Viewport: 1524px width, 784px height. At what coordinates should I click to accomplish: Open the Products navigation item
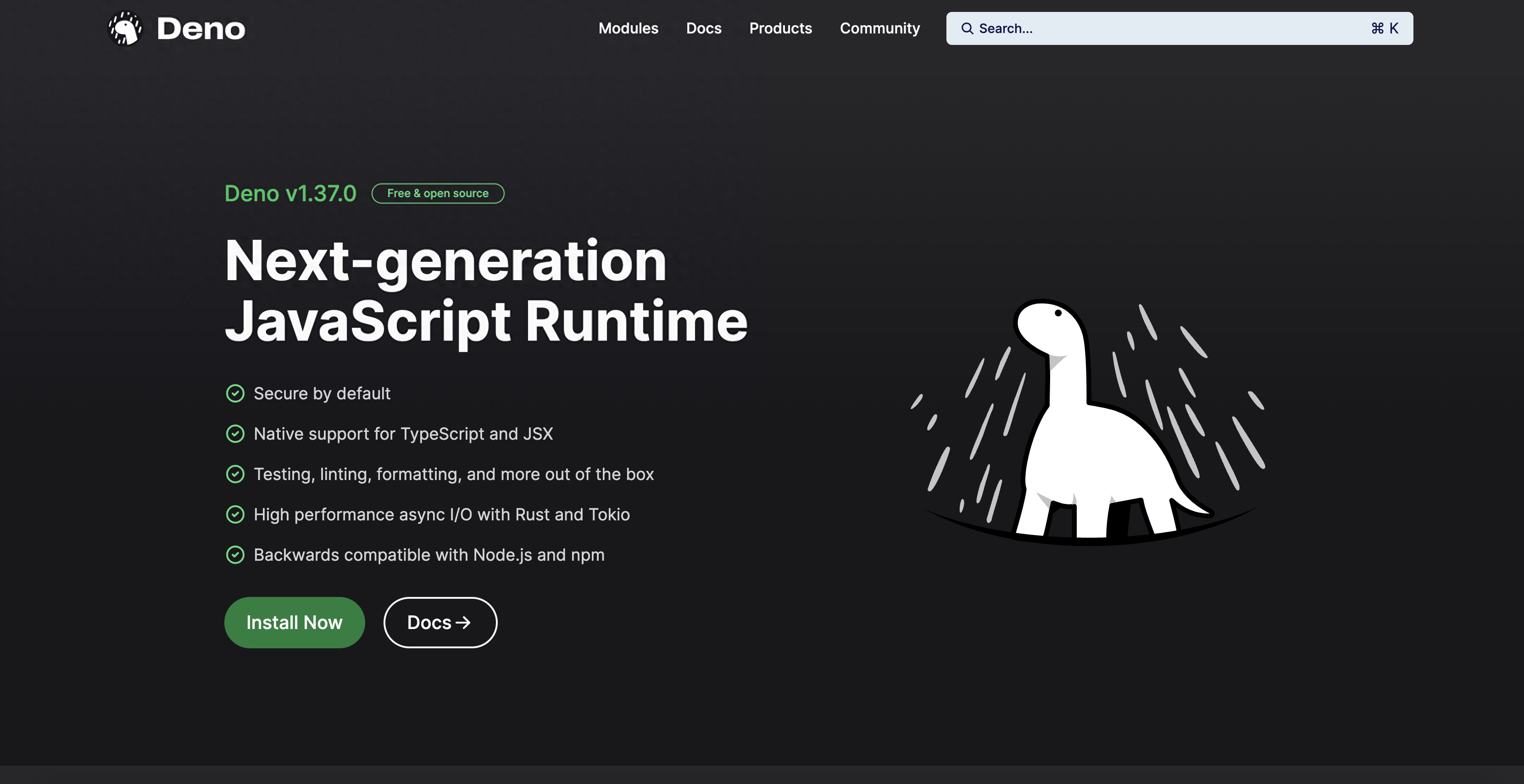point(780,28)
